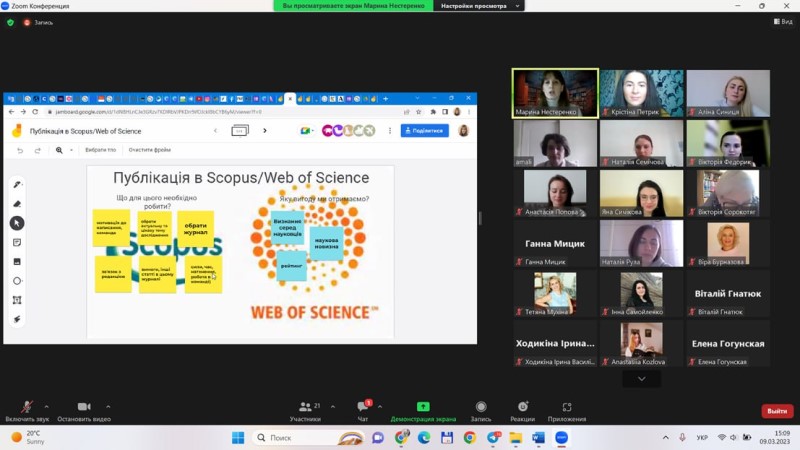This screenshot has width=800, height=450.
Task: Open the Jamboard frame bar thumbnail
Action: [x=240, y=131]
